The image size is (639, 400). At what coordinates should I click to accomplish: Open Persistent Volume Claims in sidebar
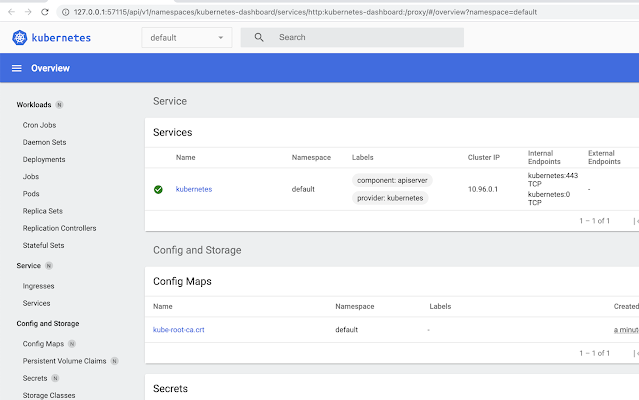click(x=64, y=360)
